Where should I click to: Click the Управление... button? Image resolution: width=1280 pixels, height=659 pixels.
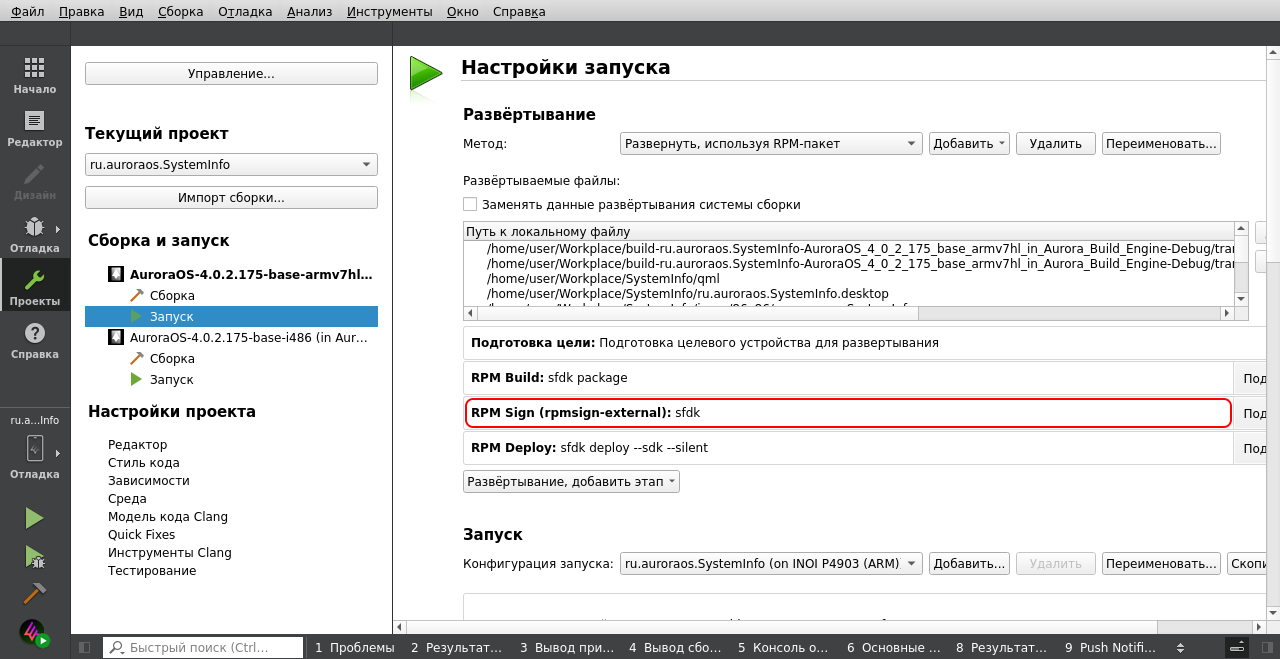pos(231,74)
